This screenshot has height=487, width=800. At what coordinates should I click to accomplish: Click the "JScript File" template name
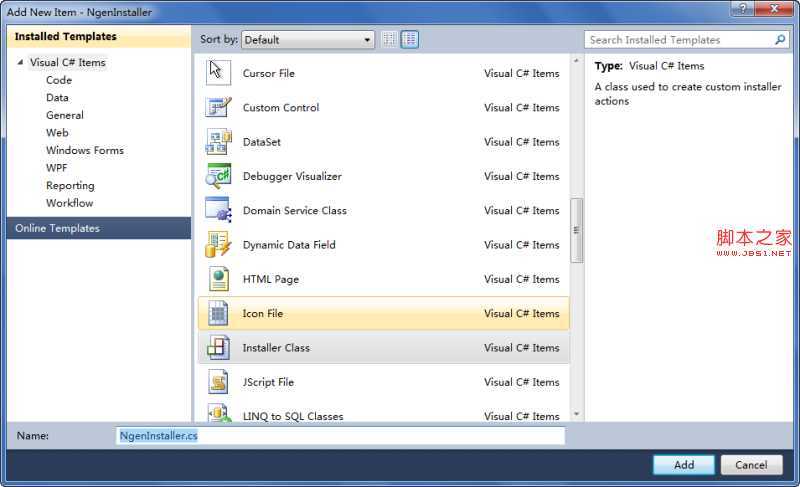coord(268,382)
